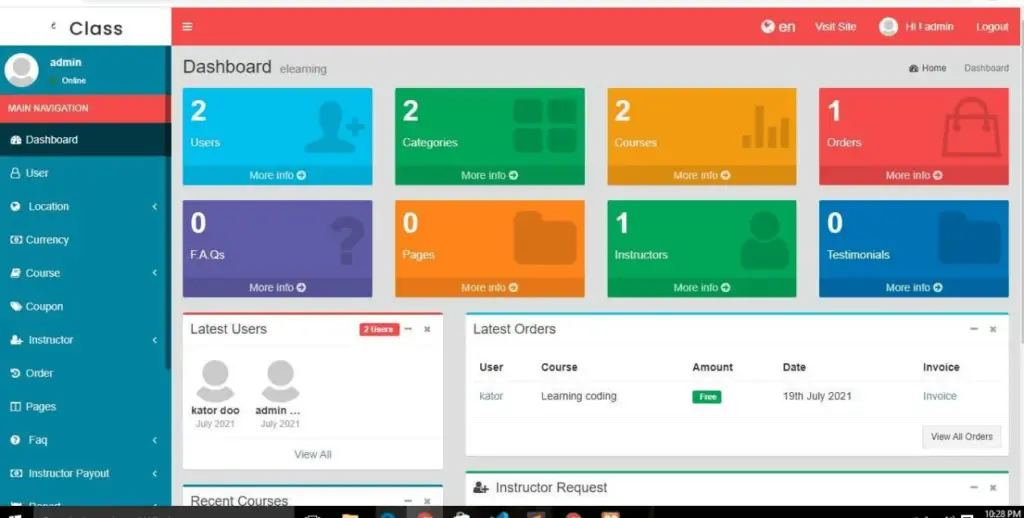Click the shopping bag icon on Orders card
The image size is (1024, 518).
pyautogui.click(x=970, y=127)
